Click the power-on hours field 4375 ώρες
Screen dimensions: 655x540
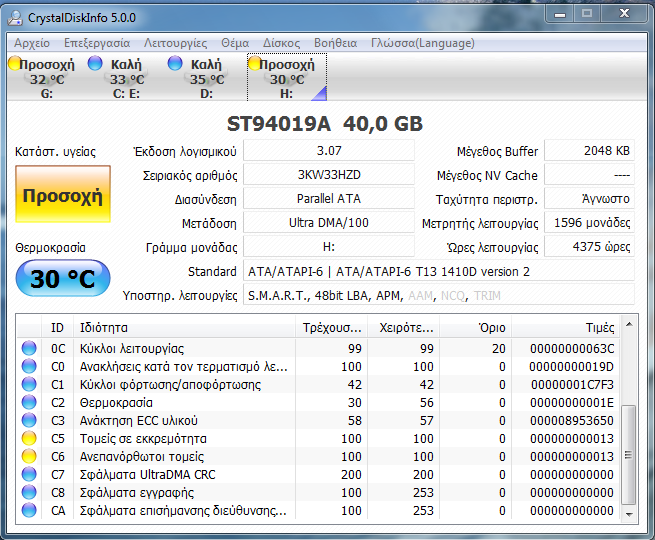tap(589, 247)
